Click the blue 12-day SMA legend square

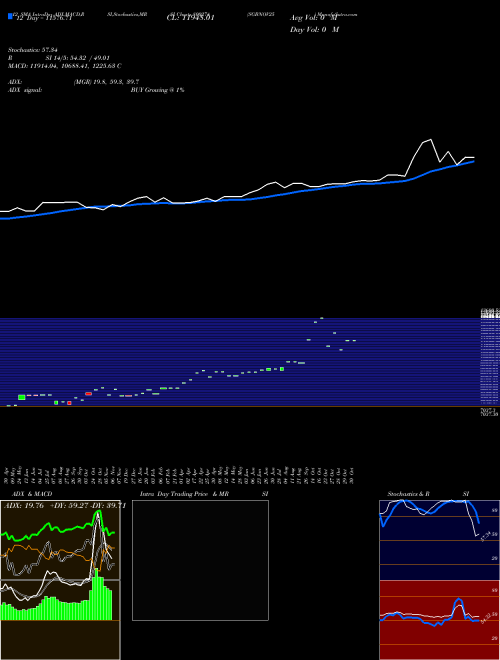(10, 17)
